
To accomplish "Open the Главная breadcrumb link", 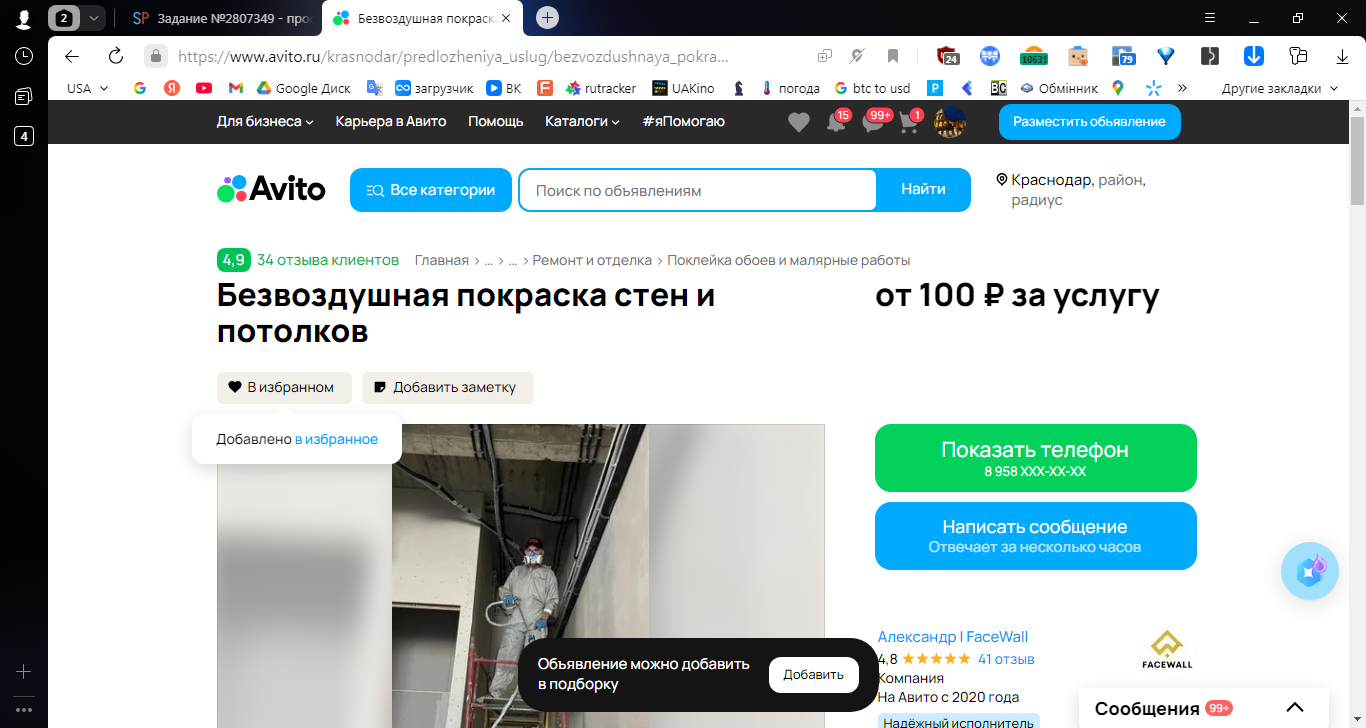I will (x=442, y=260).
